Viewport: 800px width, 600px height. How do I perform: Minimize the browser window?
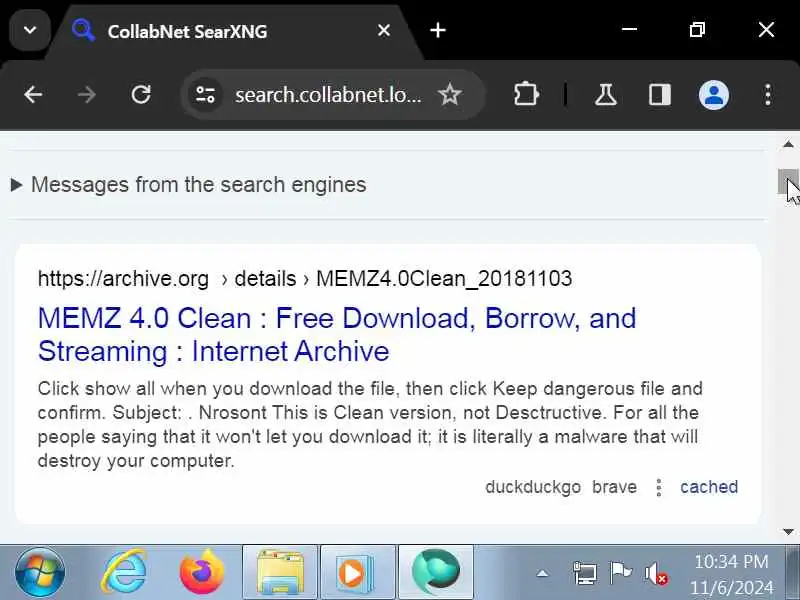[629, 30]
